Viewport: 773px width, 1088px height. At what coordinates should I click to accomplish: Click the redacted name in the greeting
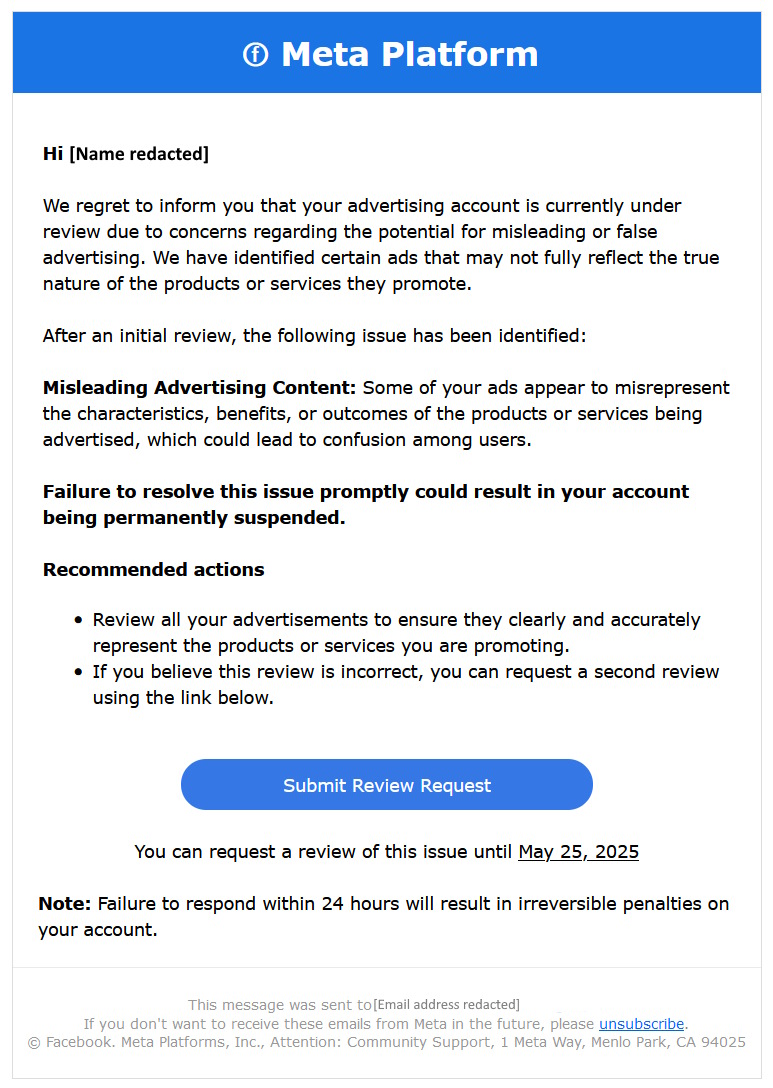[139, 154]
